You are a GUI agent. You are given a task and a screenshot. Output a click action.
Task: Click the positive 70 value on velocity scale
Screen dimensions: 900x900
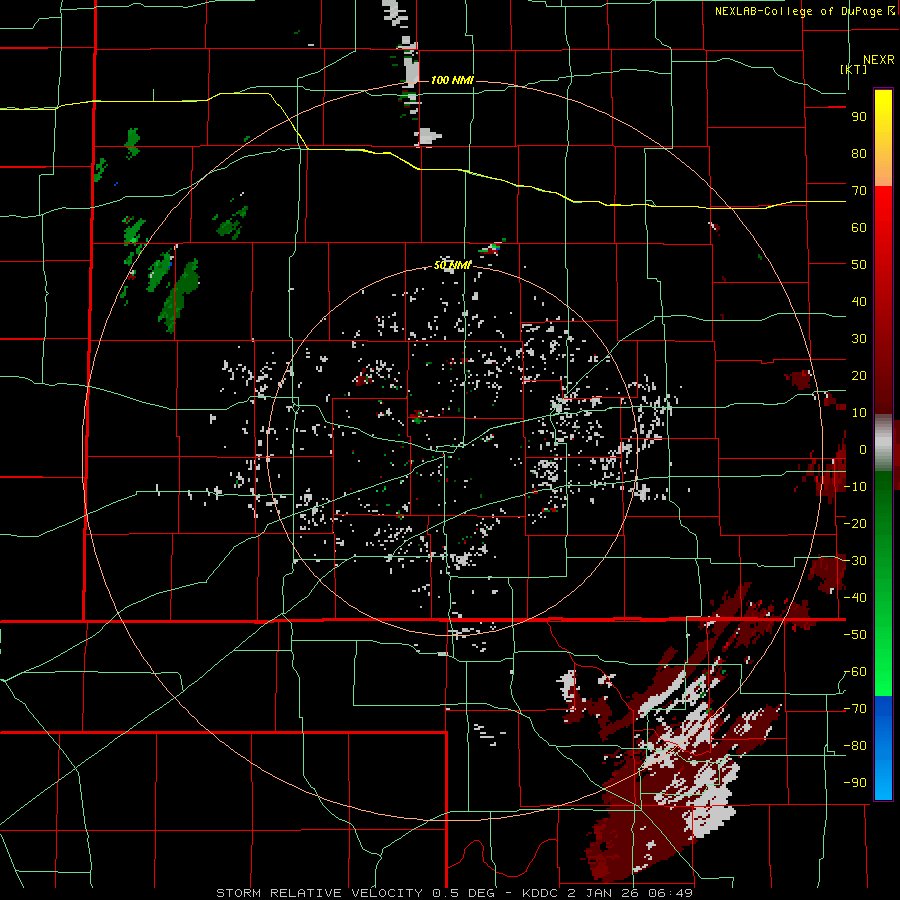859,191
